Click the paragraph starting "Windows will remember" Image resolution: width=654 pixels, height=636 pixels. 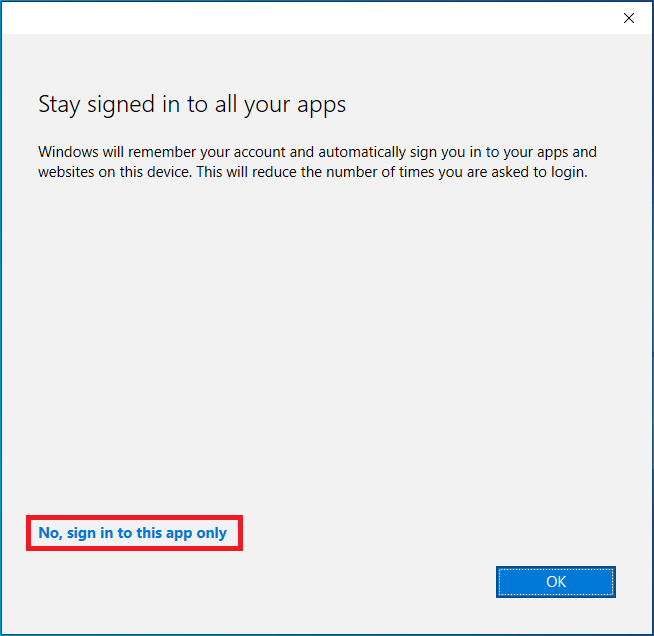pyautogui.click(x=317, y=161)
